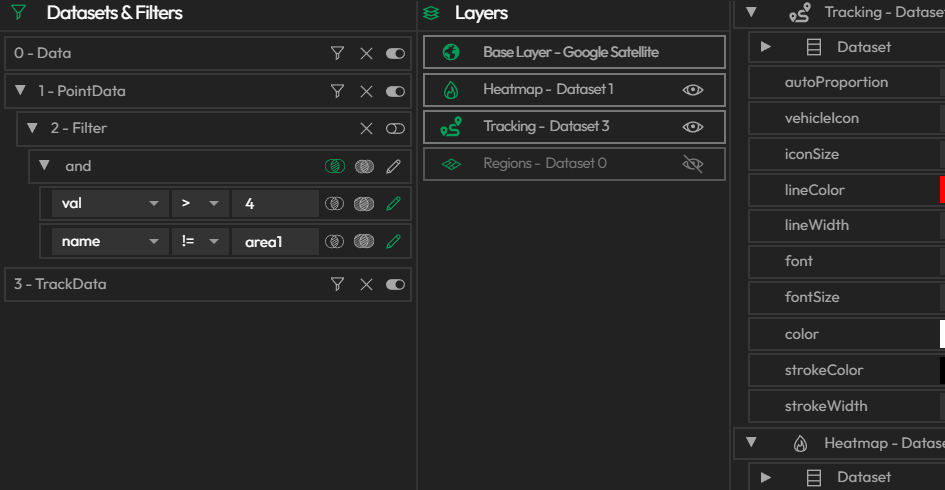Select the union icon on 'and' row
The width and height of the screenshot is (945, 490).
click(x=364, y=166)
